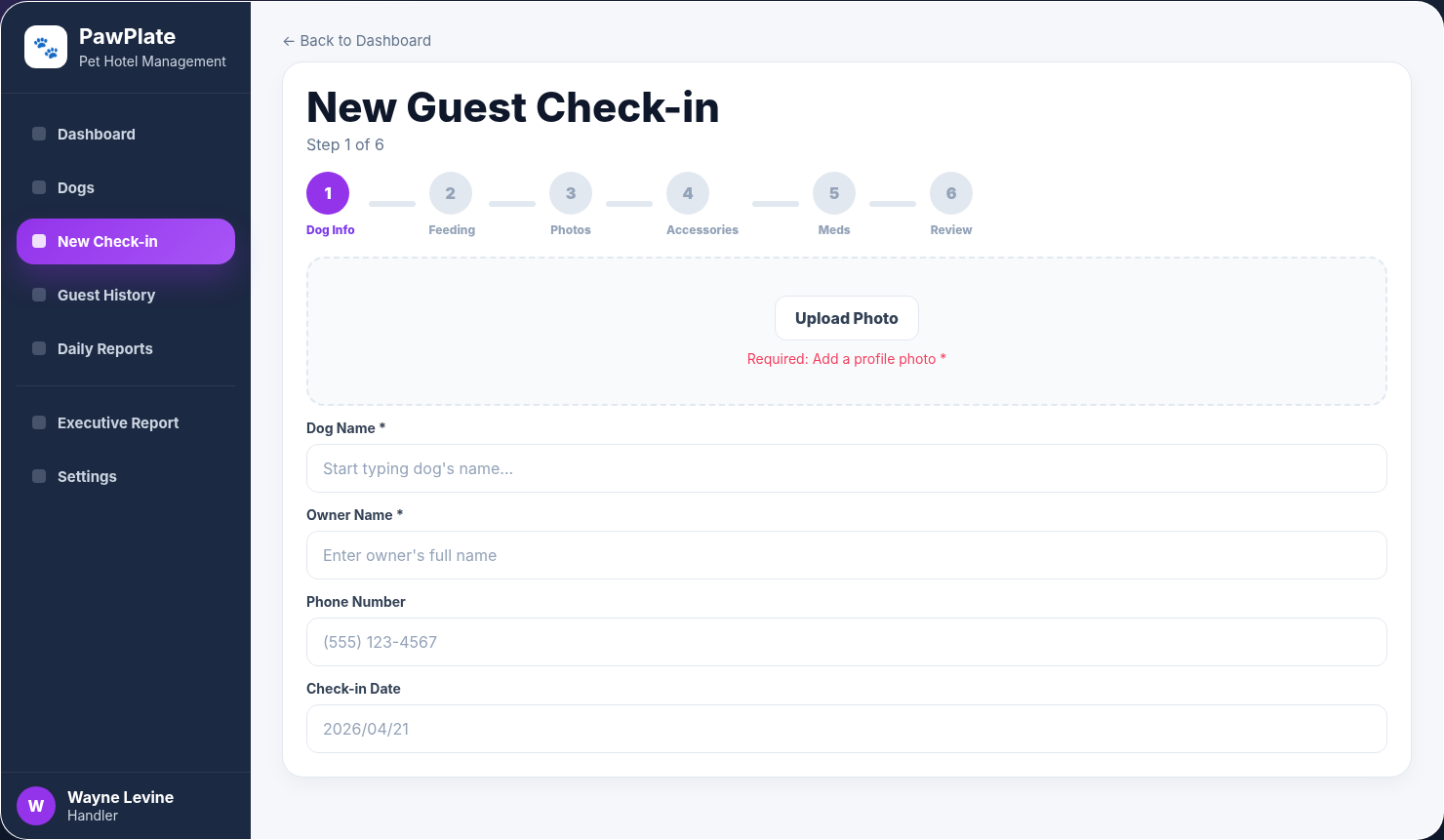Follow the Back to Dashboard link

(x=357, y=41)
